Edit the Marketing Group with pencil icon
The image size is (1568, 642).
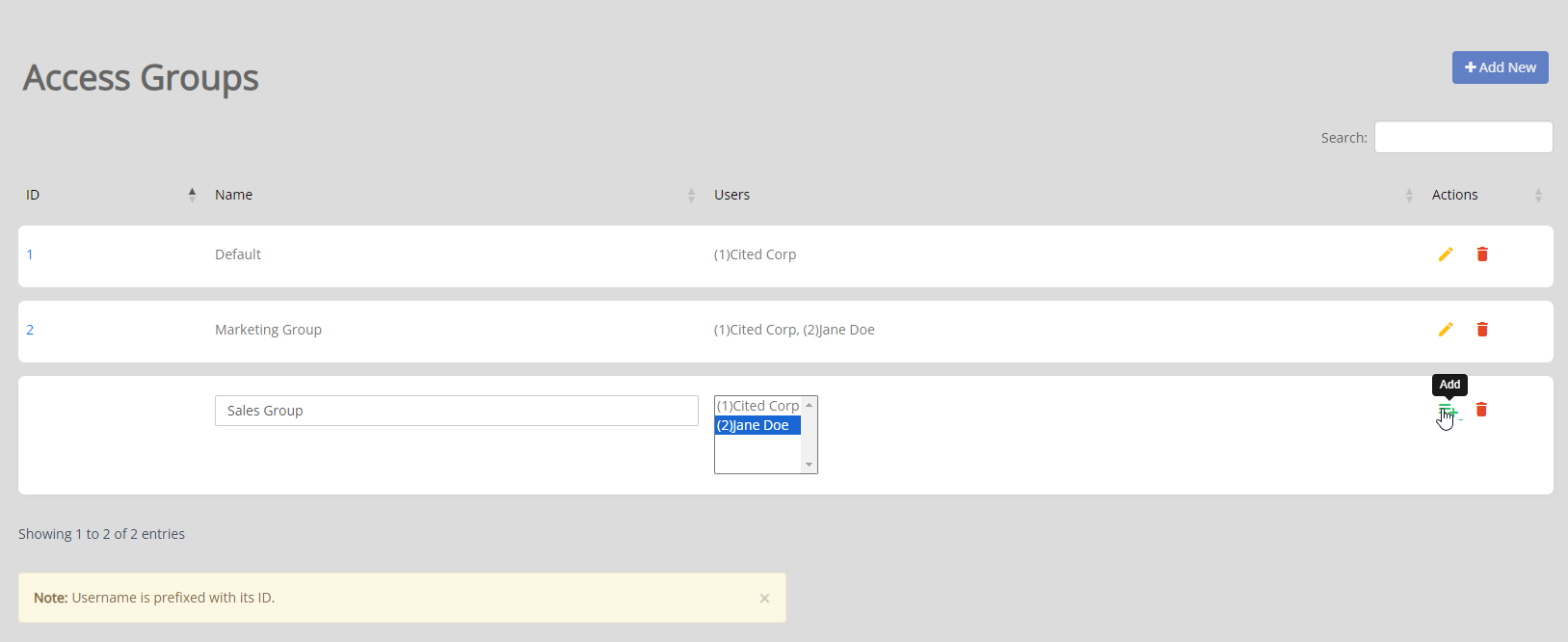pos(1446,330)
